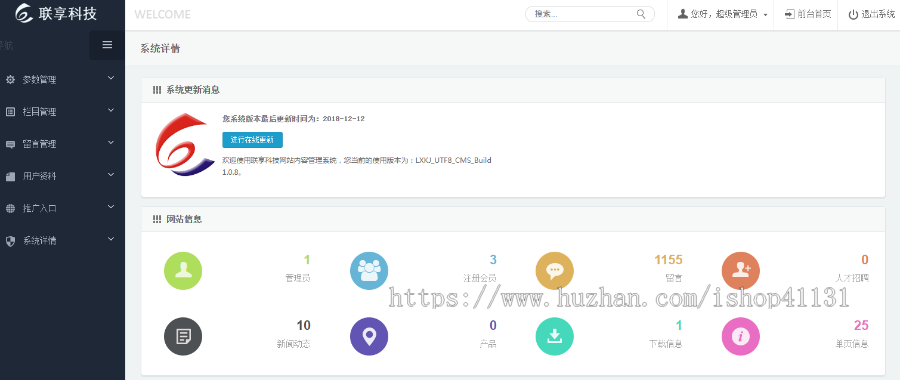Viewport: 900px width, 380px height.
Task: Click the green 管理员 circle icon
Action: click(x=183, y=271)
